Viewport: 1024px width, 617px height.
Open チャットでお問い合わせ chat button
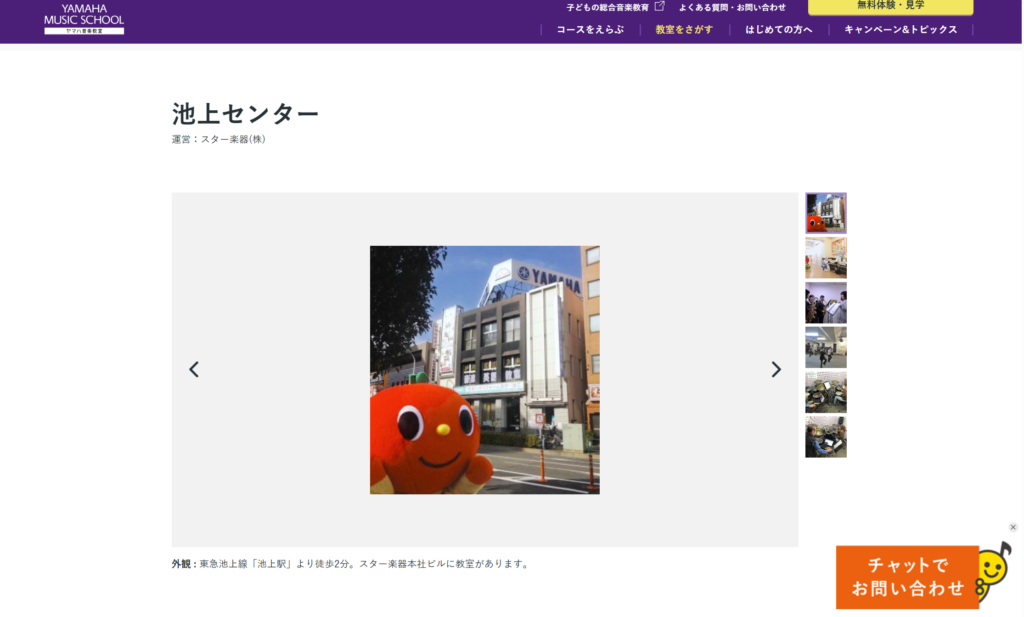point(907,577)
